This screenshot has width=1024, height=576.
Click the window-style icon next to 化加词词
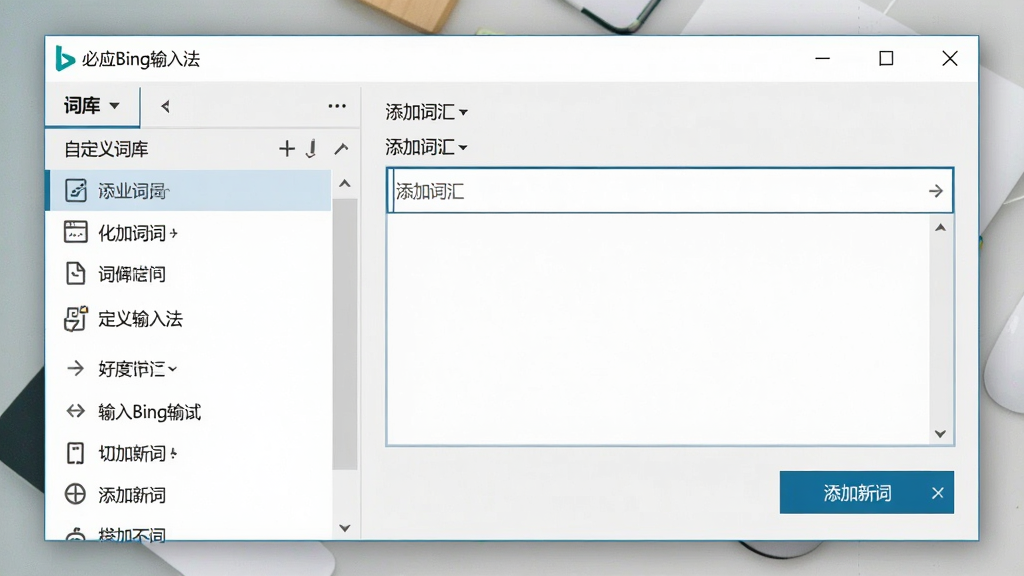76,232
